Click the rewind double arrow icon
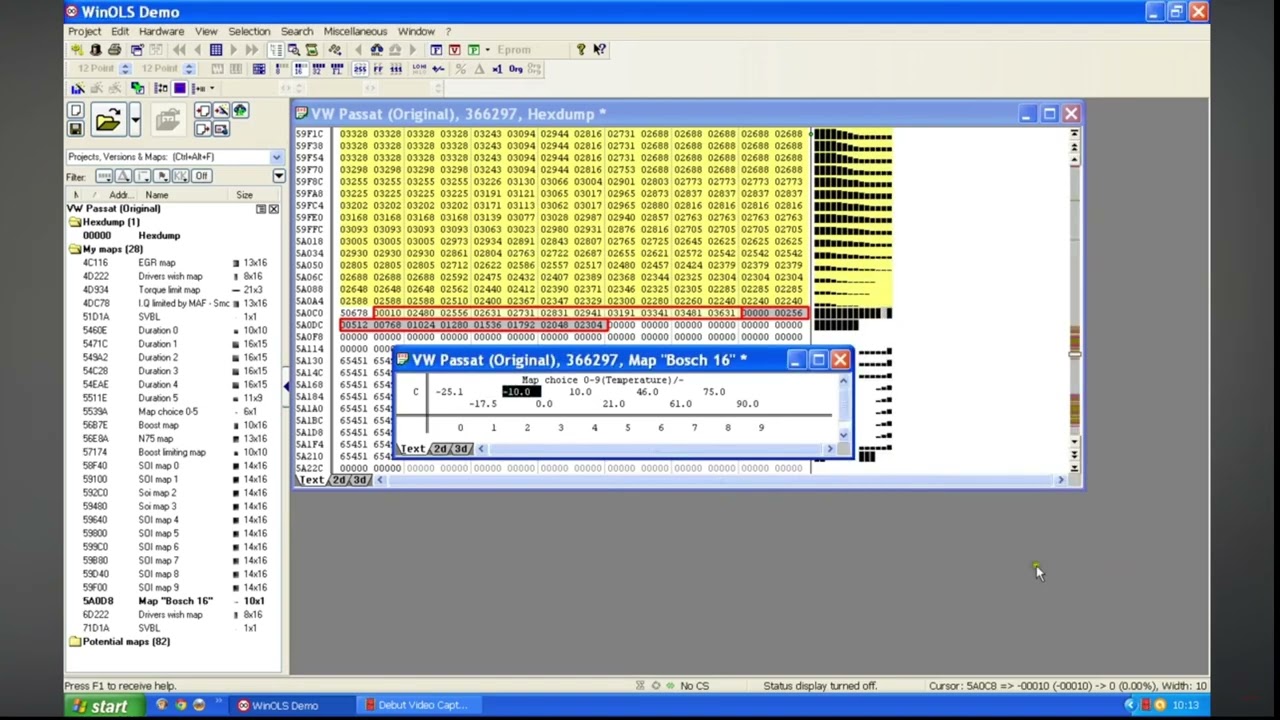This screenshot has width=1280, height=720. (x=179, y=50)
